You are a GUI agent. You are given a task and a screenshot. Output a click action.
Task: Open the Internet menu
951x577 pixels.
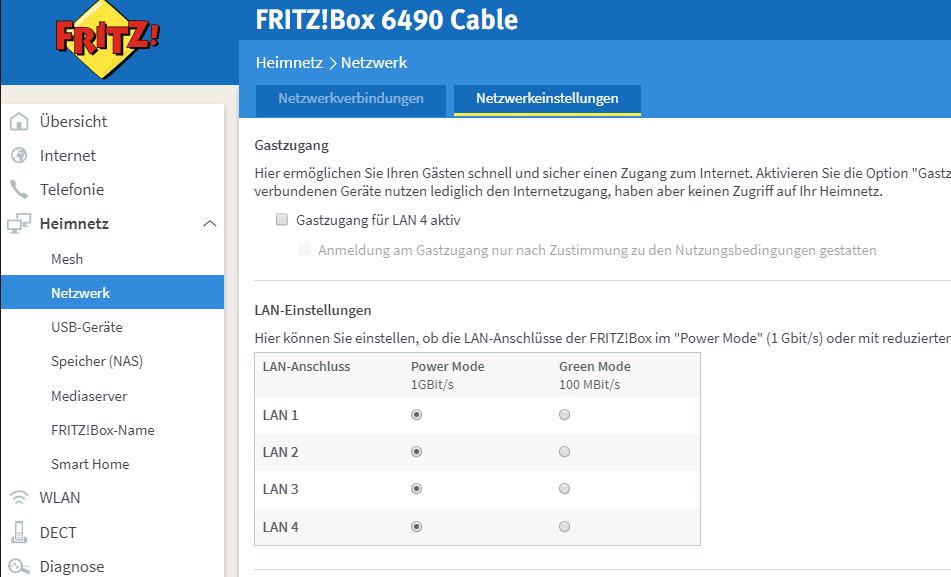tap(68, 155)
